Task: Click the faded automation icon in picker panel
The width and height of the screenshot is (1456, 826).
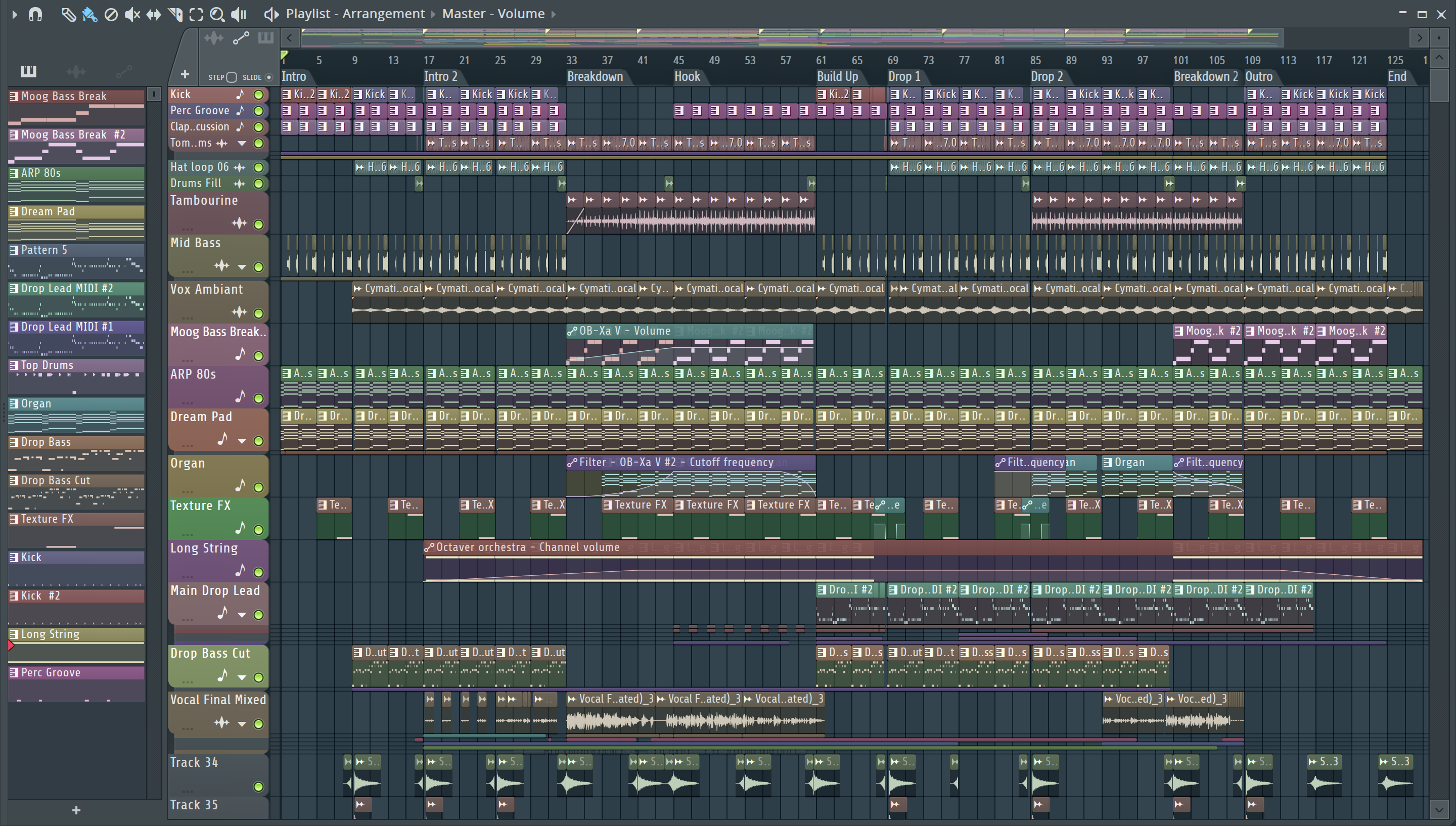Action: pos(124,71)
